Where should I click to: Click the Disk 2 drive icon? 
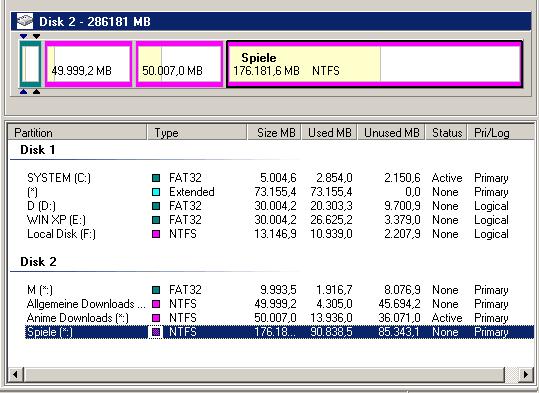25,21
